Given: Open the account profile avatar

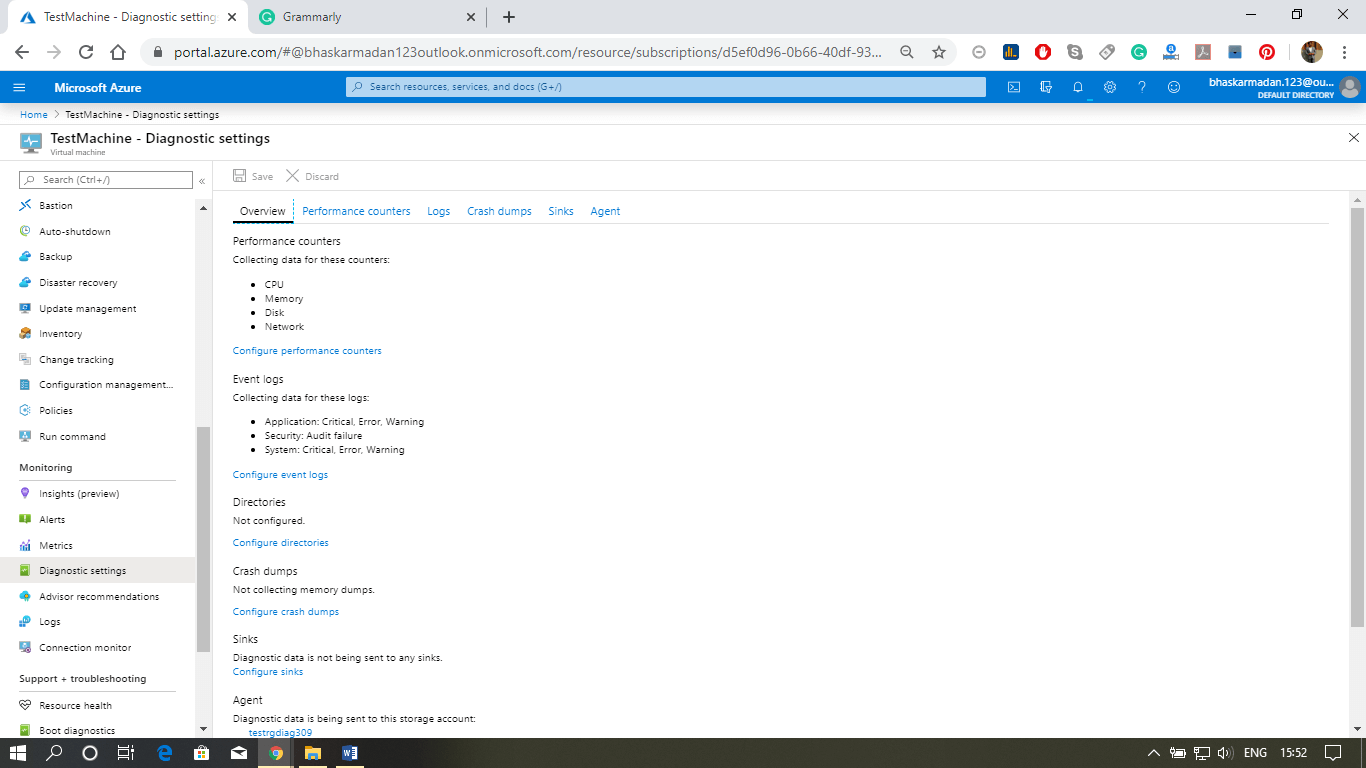Looking at the screenshot, I should tap(1350, 88).
